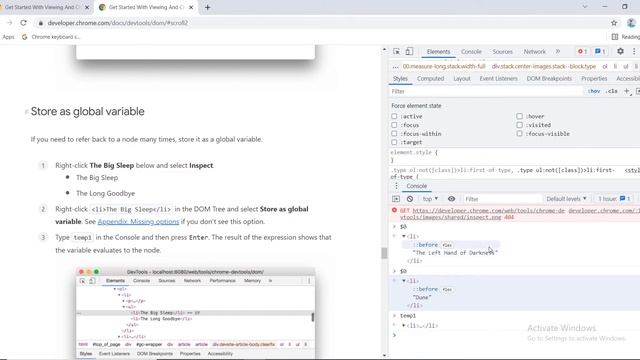This screenshot has width=640, height=360.
Task: Open the Computed styles tab
Action: [430, 78]
